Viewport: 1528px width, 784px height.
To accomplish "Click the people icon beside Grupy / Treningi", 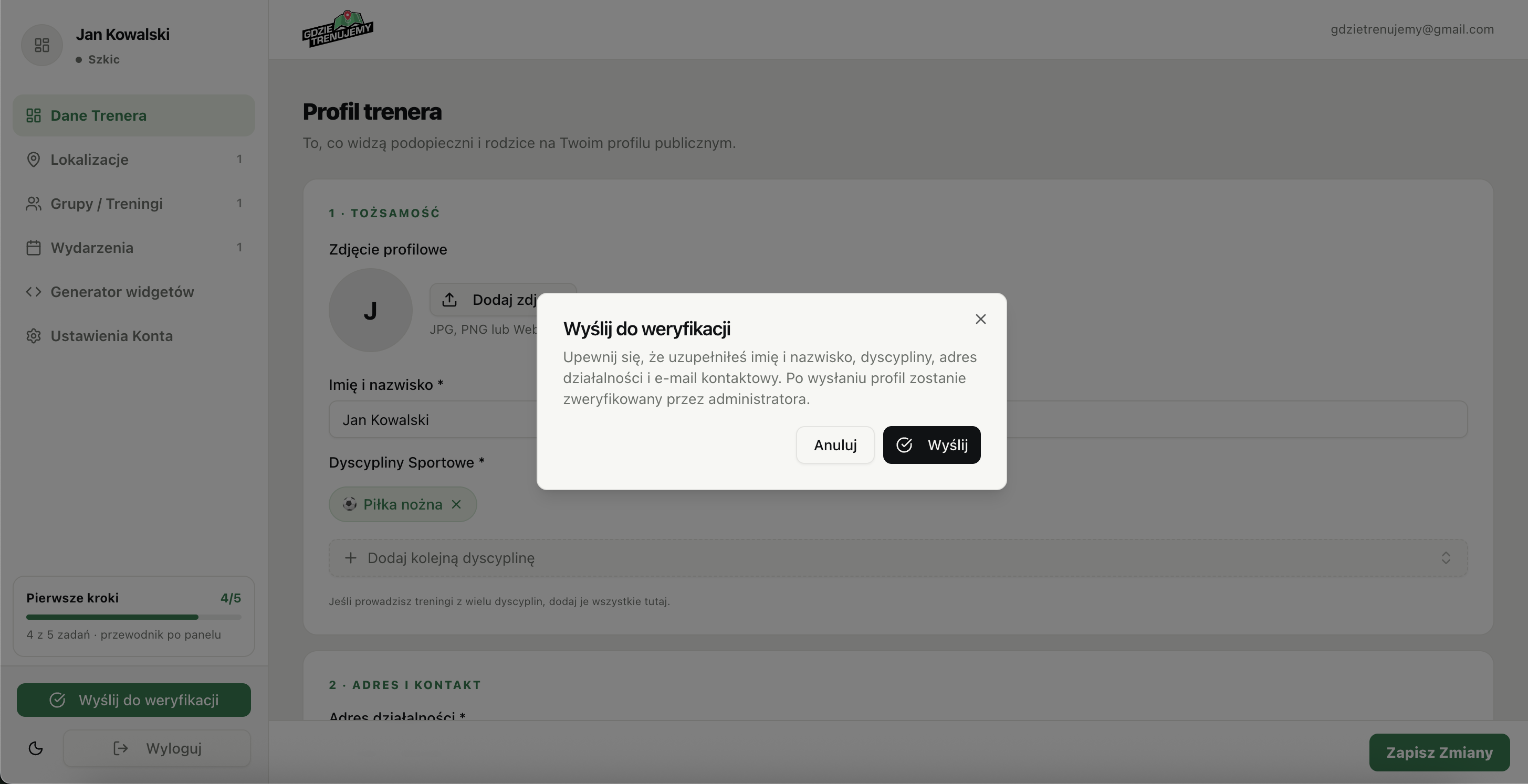I will 33,204.
